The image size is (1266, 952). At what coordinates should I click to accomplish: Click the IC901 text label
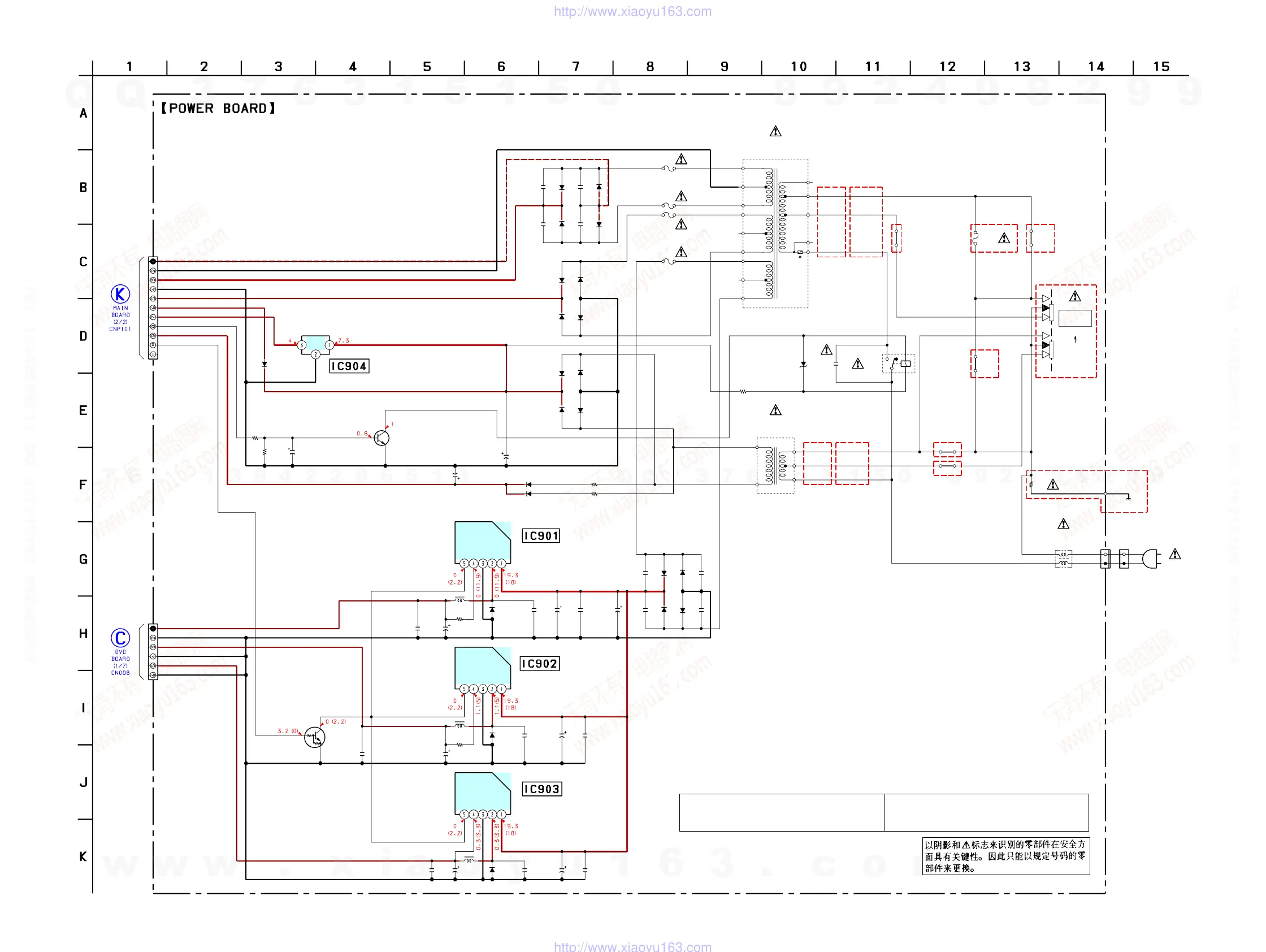pos(541,536)
